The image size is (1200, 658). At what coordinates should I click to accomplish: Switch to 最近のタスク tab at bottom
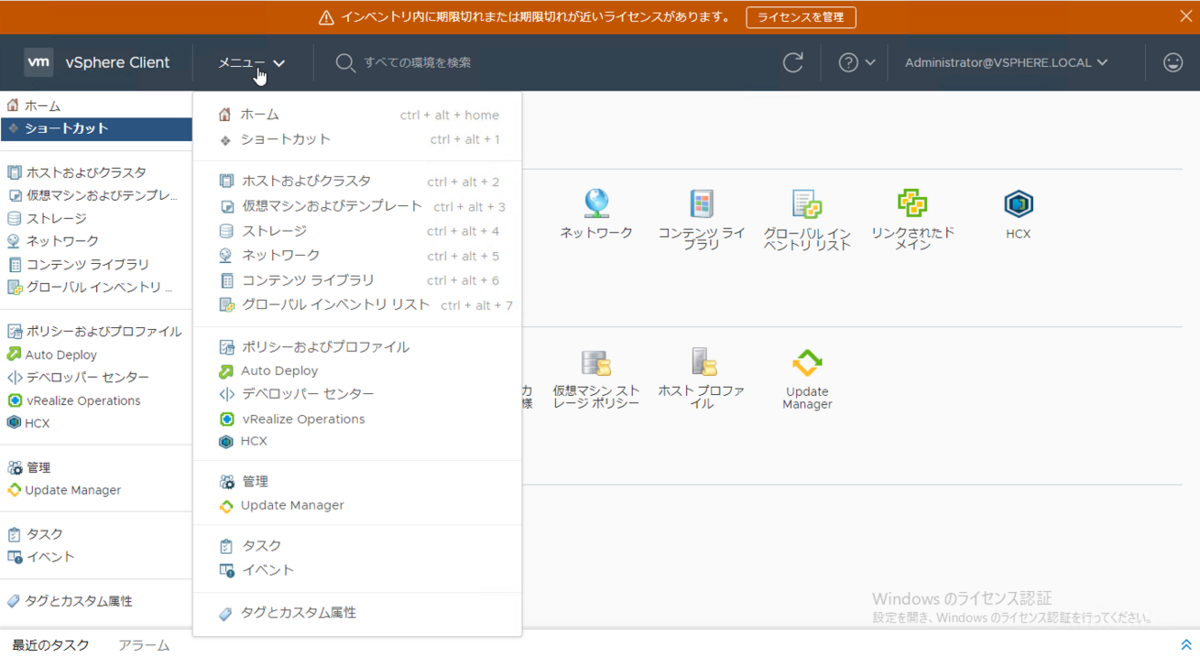click(51, 645)
